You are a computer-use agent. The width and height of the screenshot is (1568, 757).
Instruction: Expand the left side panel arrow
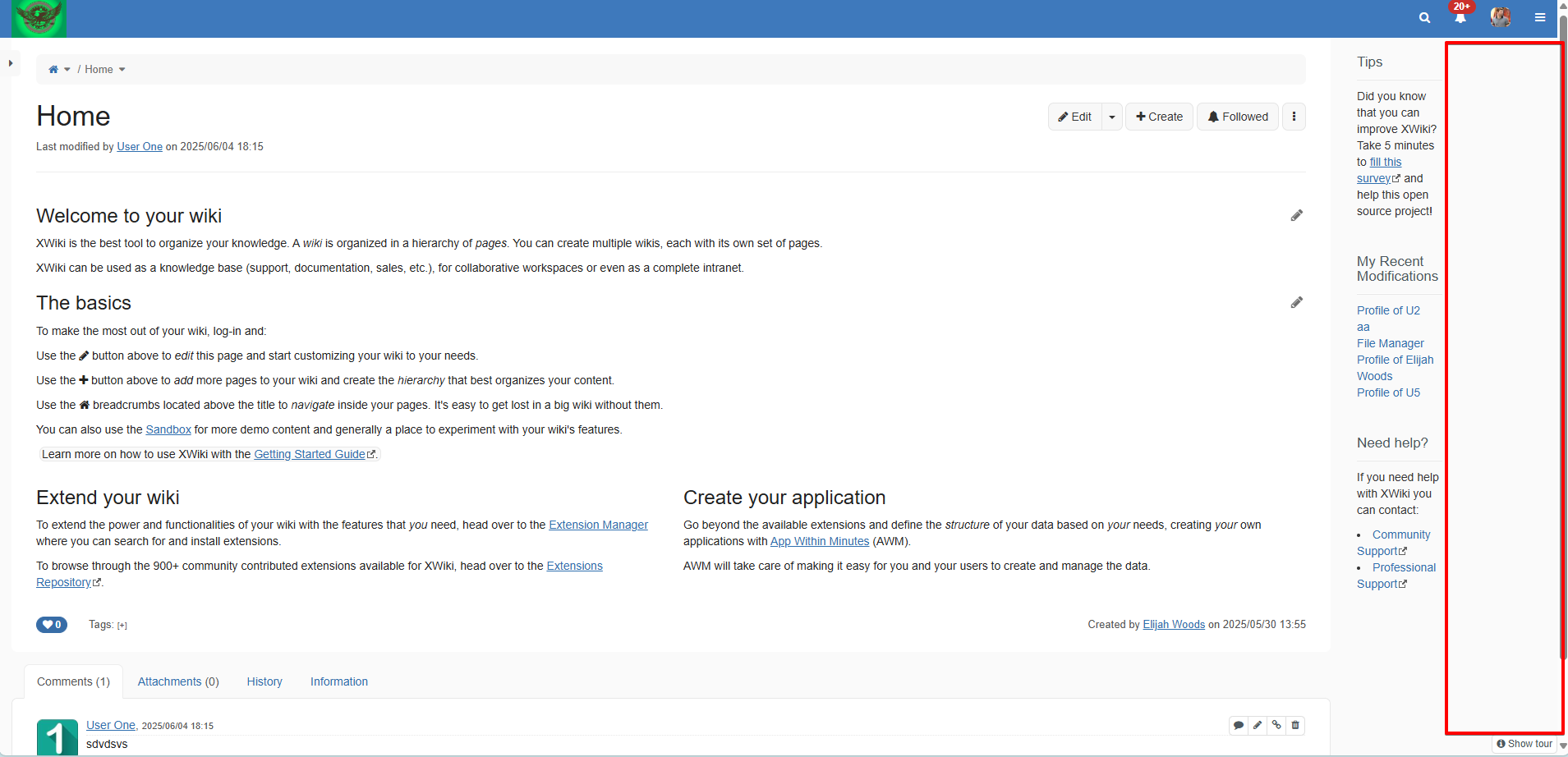tap(11, 63)
